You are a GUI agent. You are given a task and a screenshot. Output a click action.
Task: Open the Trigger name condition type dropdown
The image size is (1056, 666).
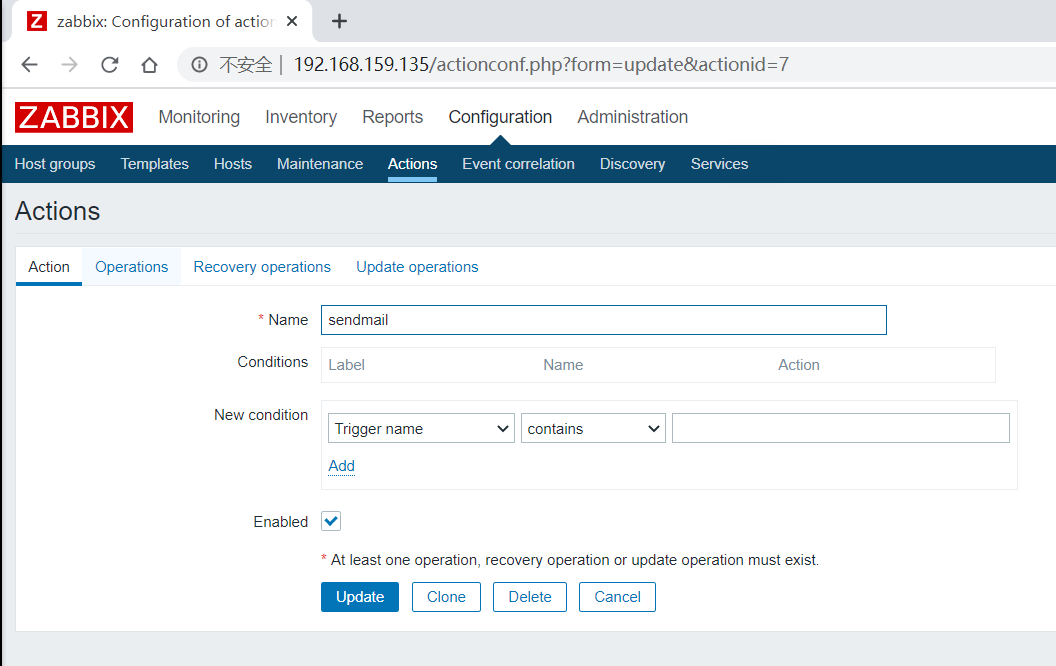pos(422,428)
